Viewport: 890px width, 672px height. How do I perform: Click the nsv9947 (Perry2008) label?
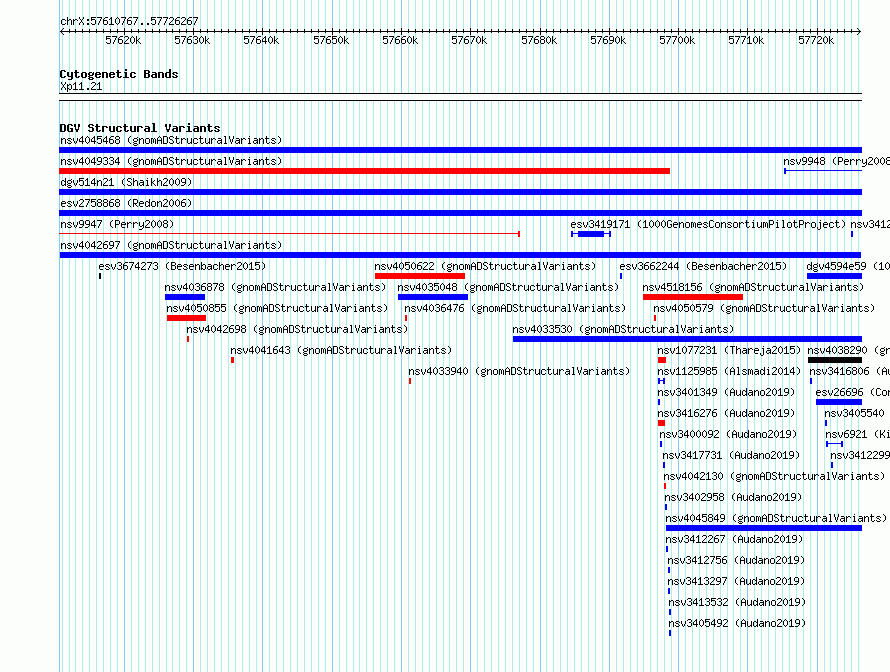tap(117, 224)
